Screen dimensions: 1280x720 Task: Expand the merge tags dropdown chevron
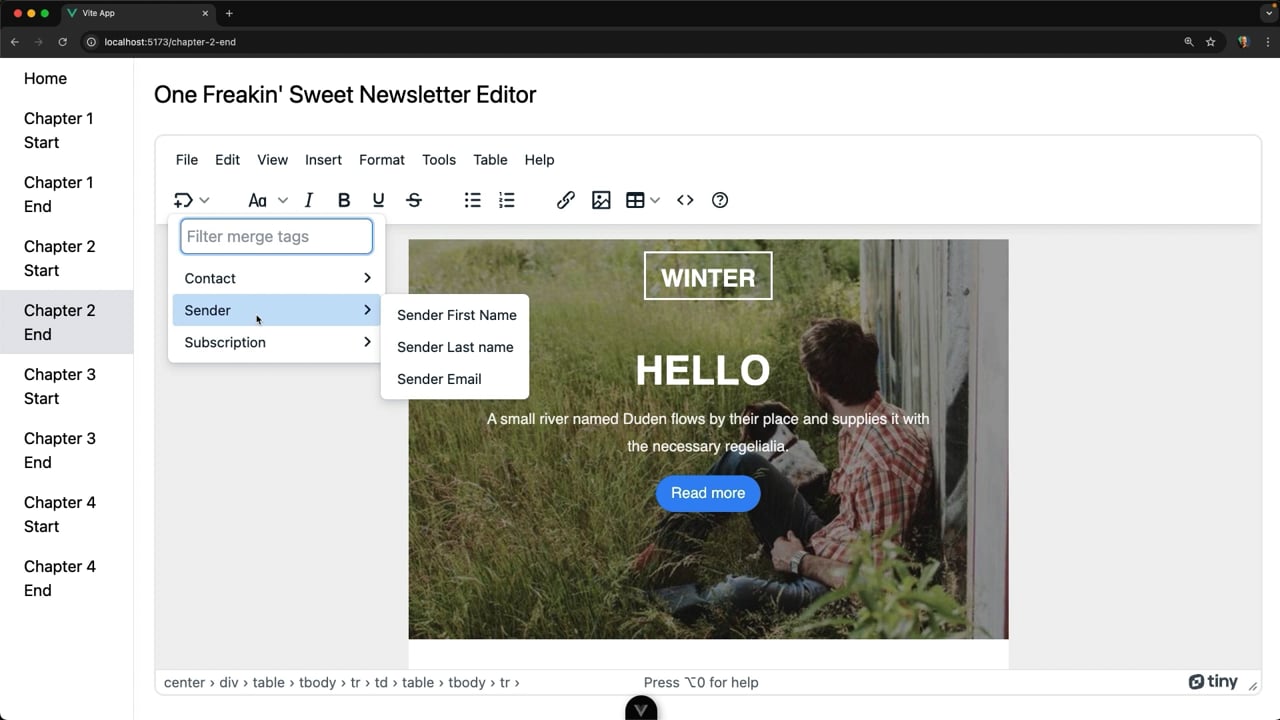point(204,200)
